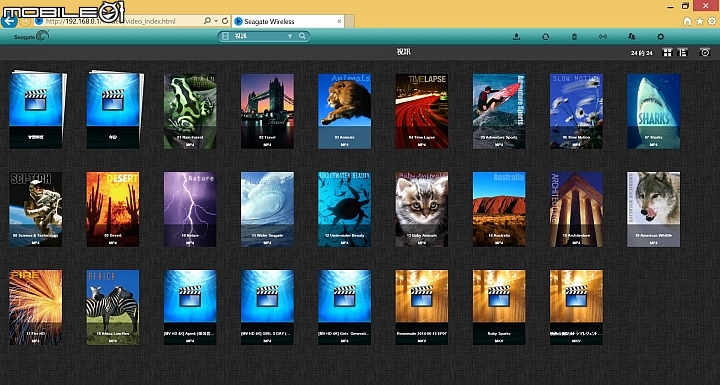Viewport: 720px width, 385px height.
Task: Play 15 Architecture video
Action: [576, 209]
